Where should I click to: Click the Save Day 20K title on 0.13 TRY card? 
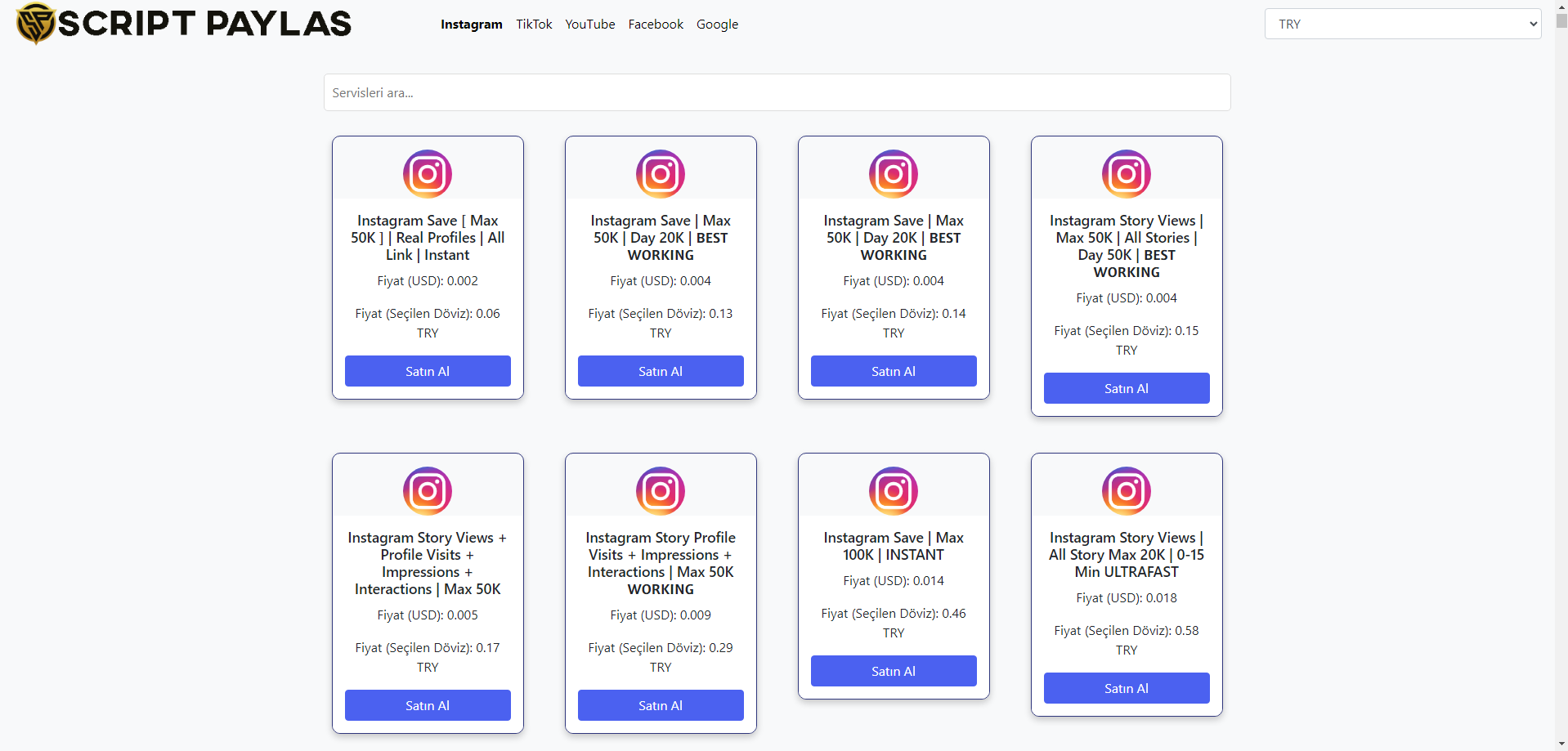(661, 238)
